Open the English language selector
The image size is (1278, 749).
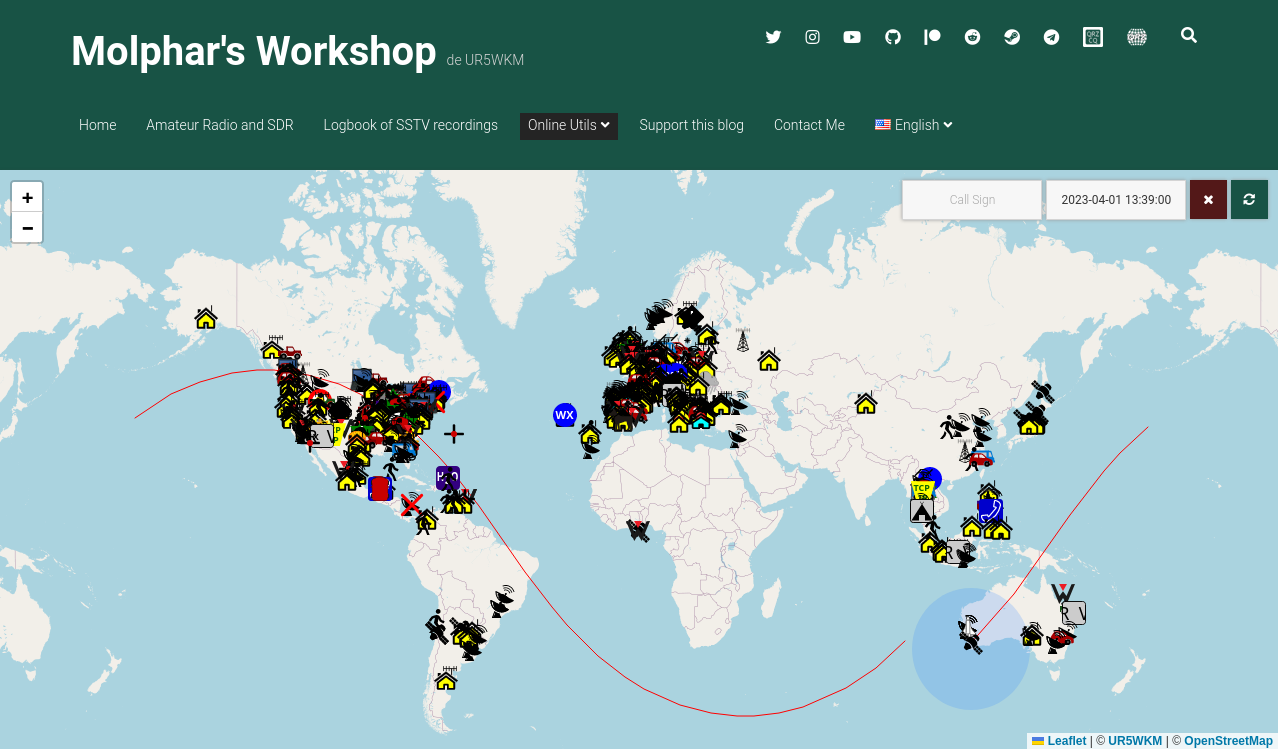point(914,125)
